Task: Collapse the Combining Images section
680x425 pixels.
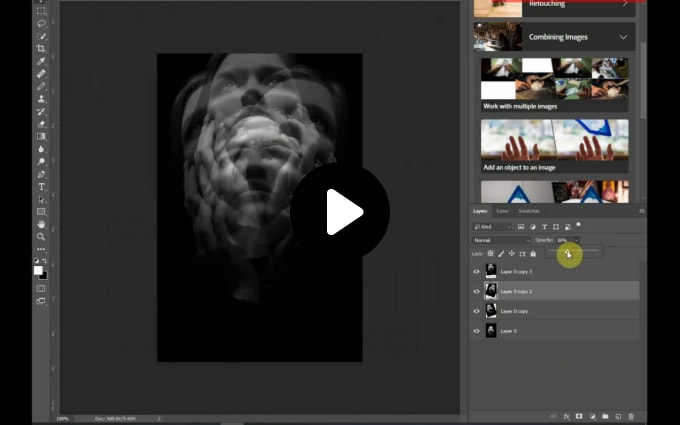Action: (x=623, y=37)
